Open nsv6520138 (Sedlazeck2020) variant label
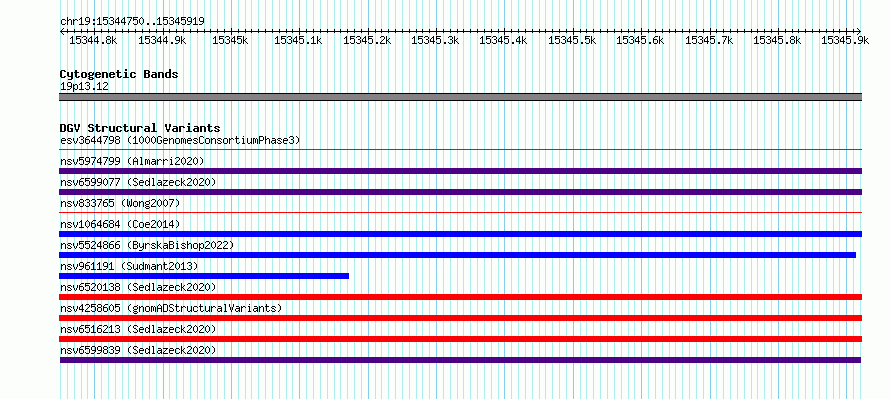This screenshot has height=399, width=890. coord(138,287)
